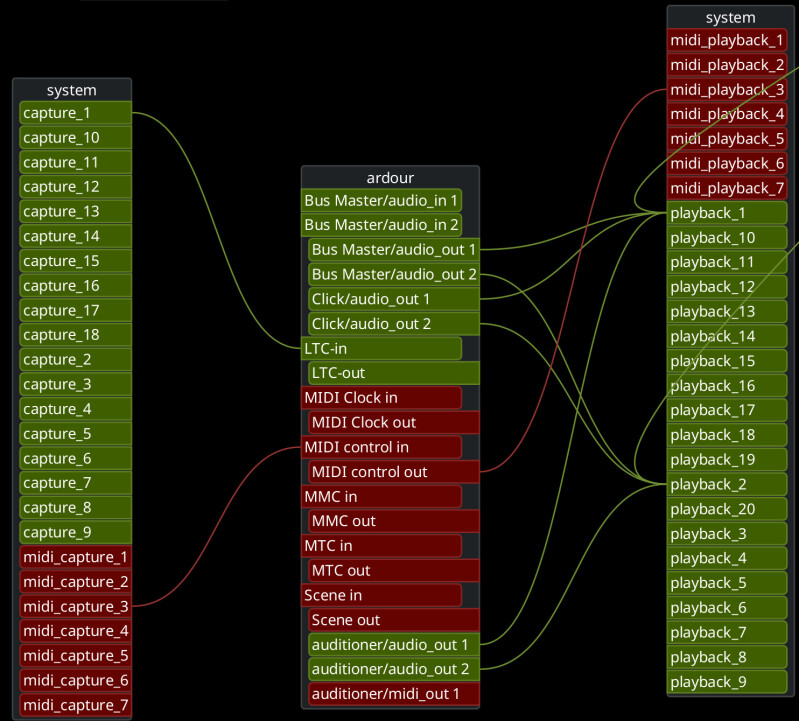Select the midi_playback_7 port
The image size is (799, 721).
pyautogui.click(x=727, y=188)
